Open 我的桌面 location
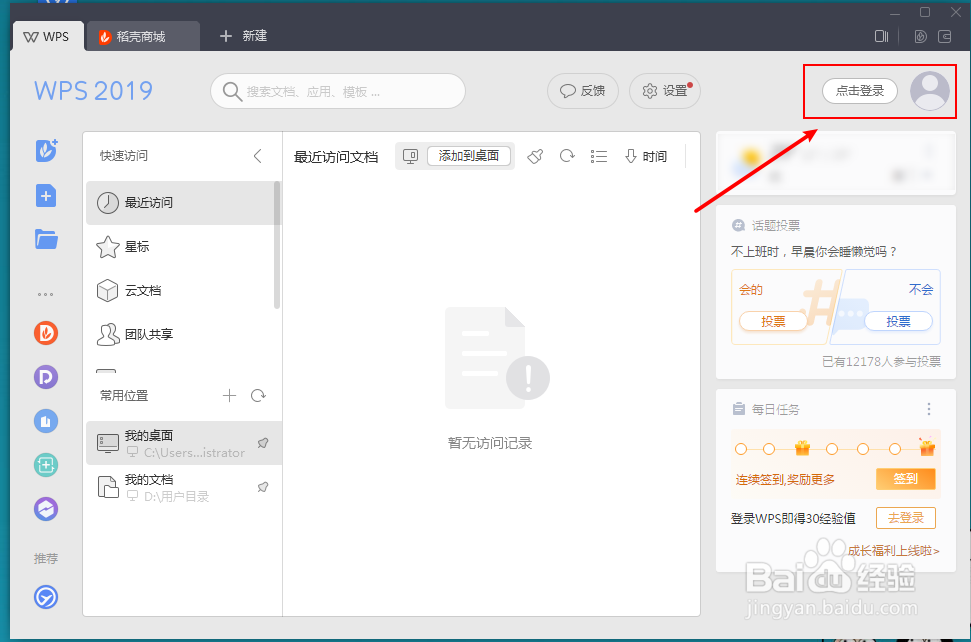Viewport: 971px width, 642px height. (x=184, y=443)
